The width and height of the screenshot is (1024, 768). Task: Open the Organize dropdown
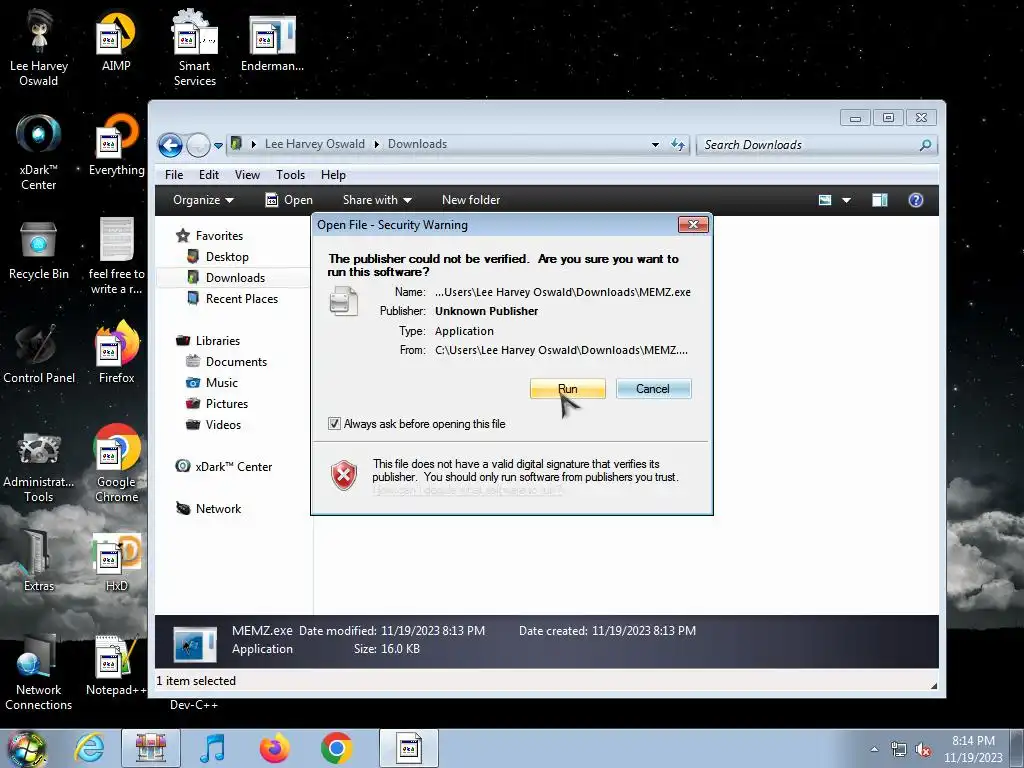point(203,200)
